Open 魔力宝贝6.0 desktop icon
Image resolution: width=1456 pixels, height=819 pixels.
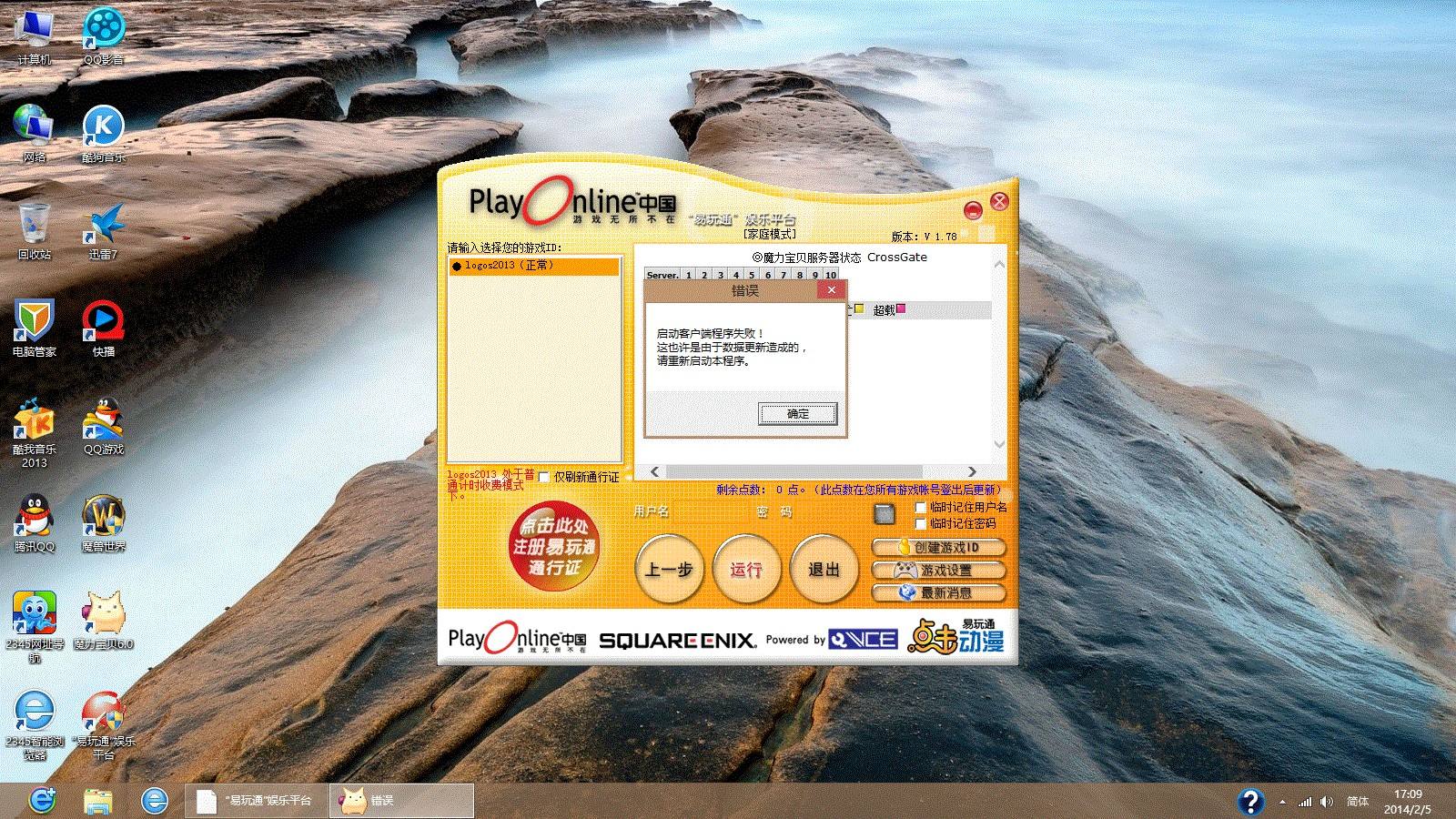tap(104, 622)
